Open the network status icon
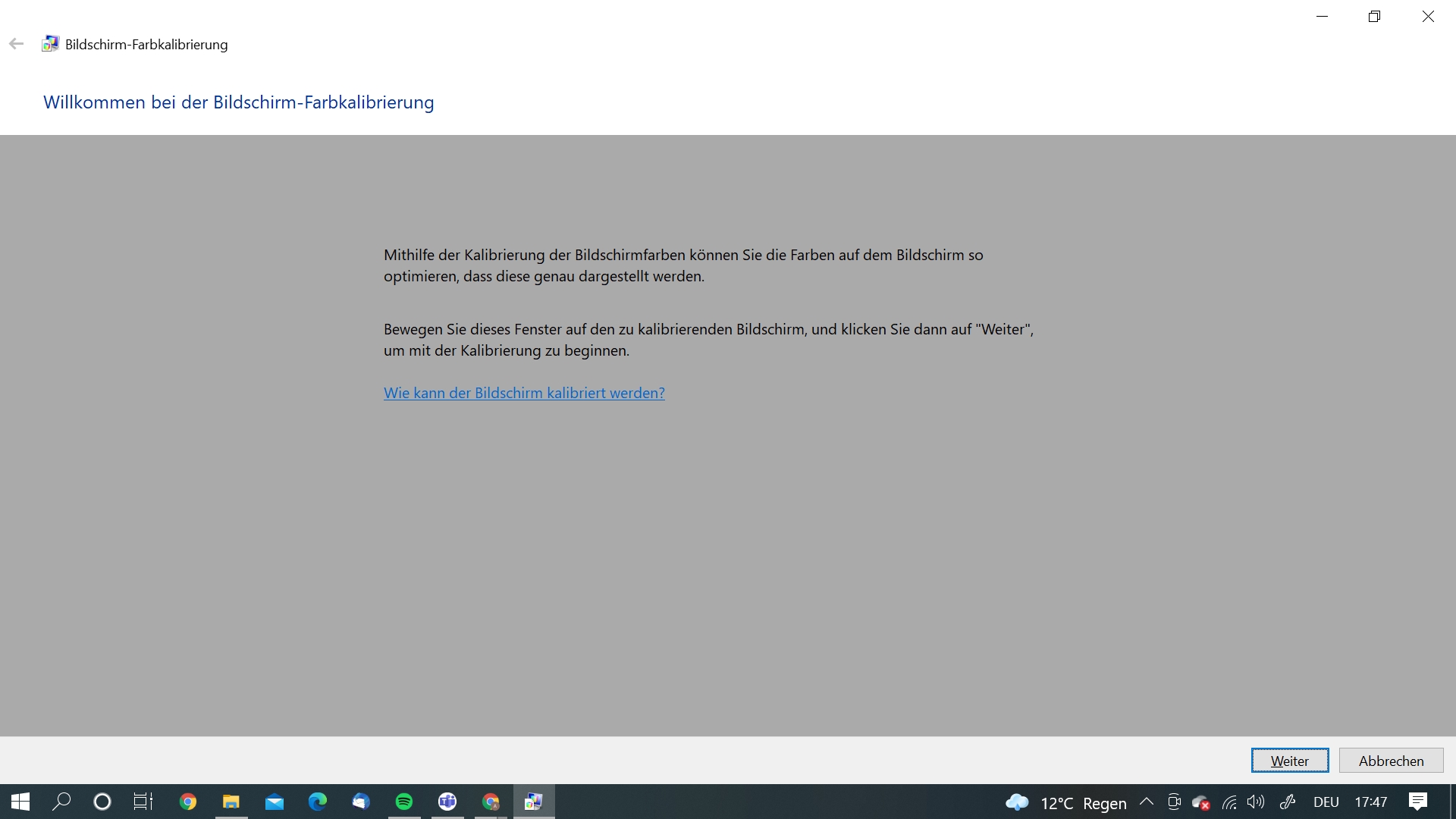The image size is (1456, 819). pyautogui.click(x=1229, y=802)
